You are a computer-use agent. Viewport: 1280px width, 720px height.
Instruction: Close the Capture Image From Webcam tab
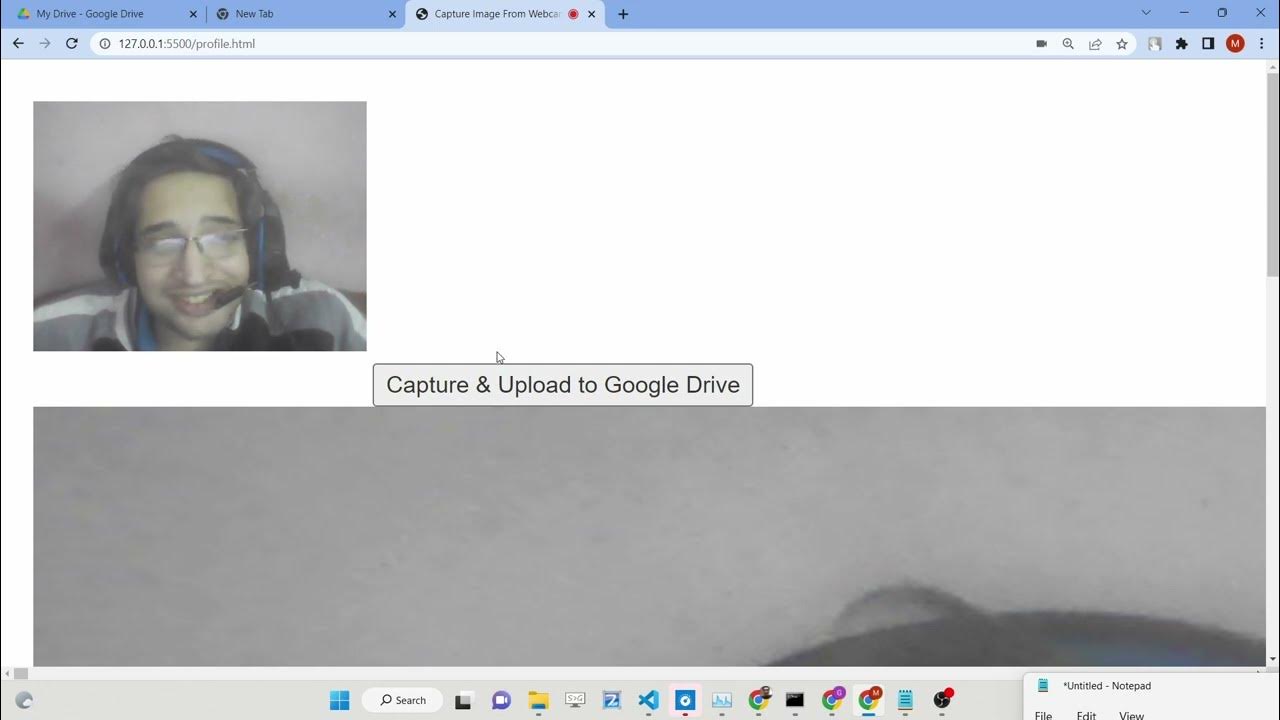592,14
